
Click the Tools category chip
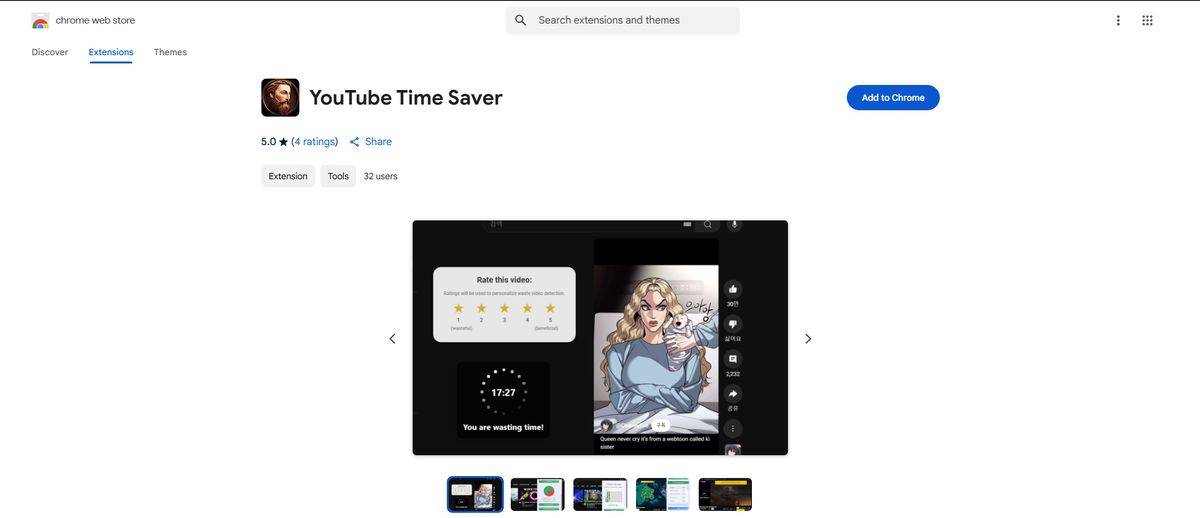338,176
